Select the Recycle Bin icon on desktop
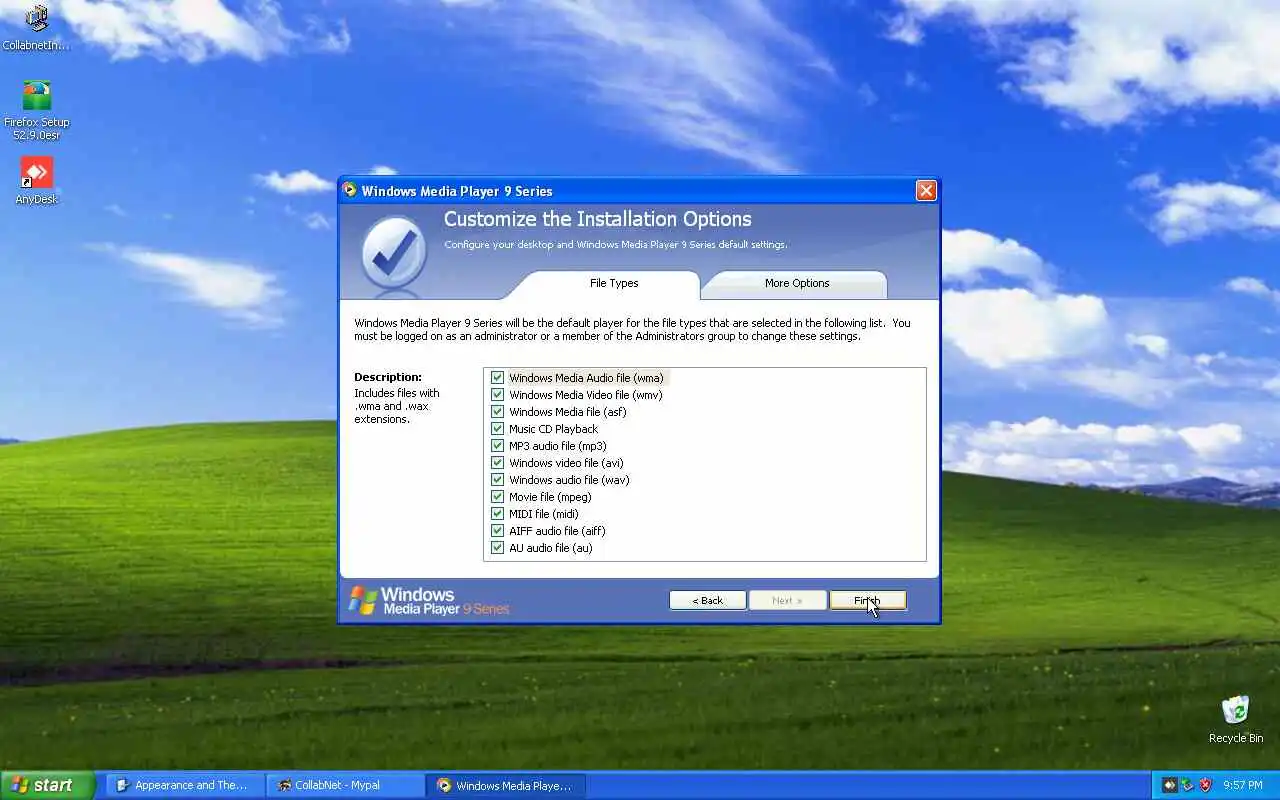 pos(1236,720)
